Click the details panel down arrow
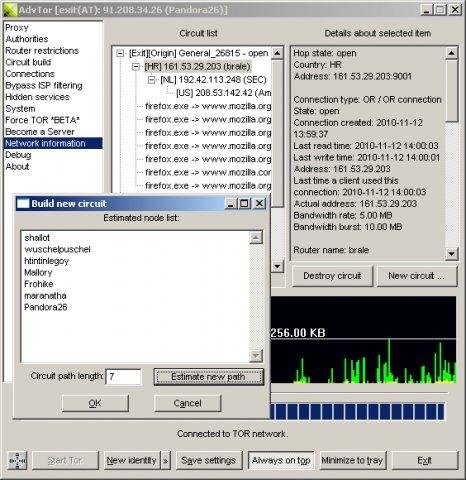466x480 pixels. 451,254
